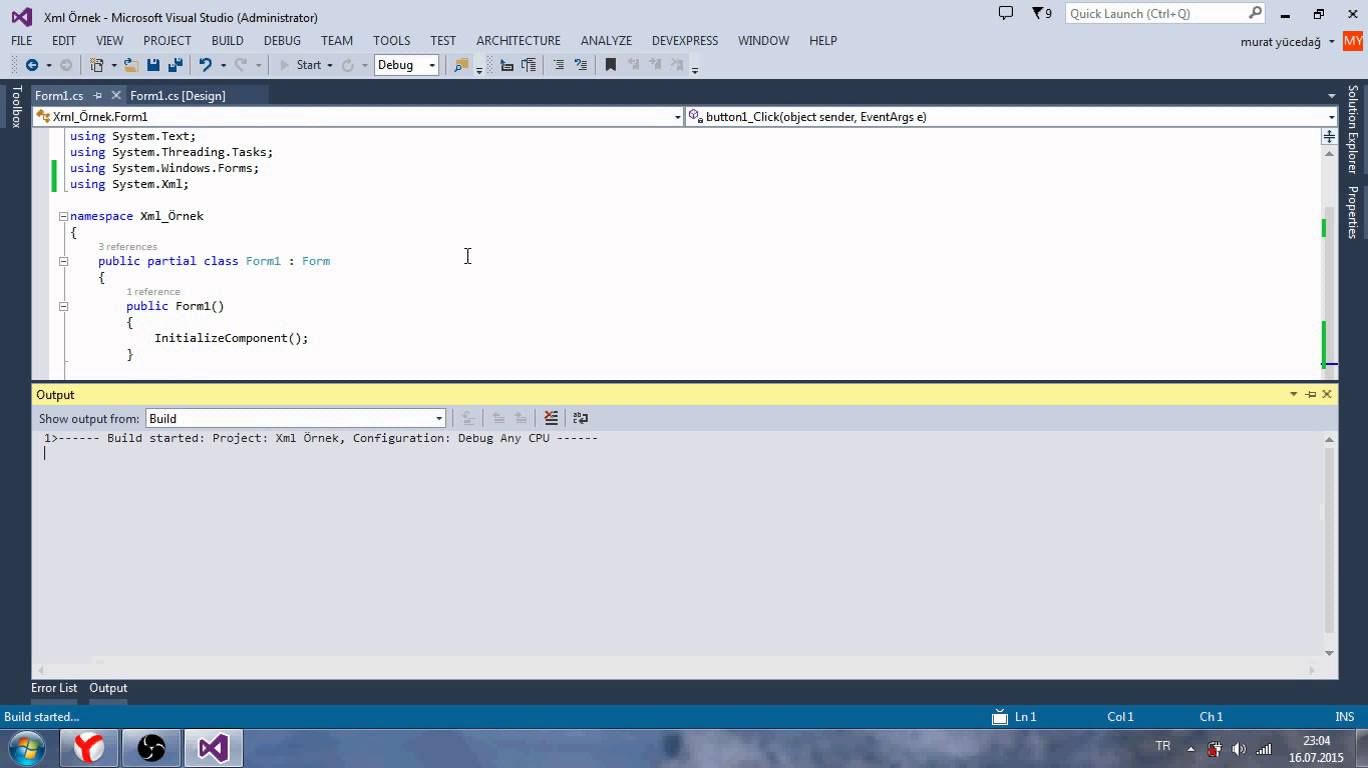Image resolution: width=1368 pixels, height=768 pixels.
Task: Open the BUILD menu
Action: pyautogui.click(x=227, y=41)
